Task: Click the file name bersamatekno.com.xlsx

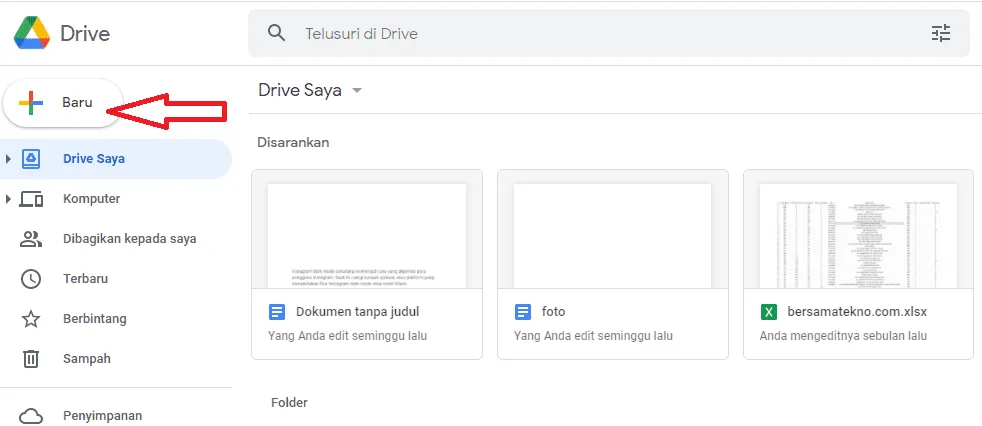Action: point(857,311)
